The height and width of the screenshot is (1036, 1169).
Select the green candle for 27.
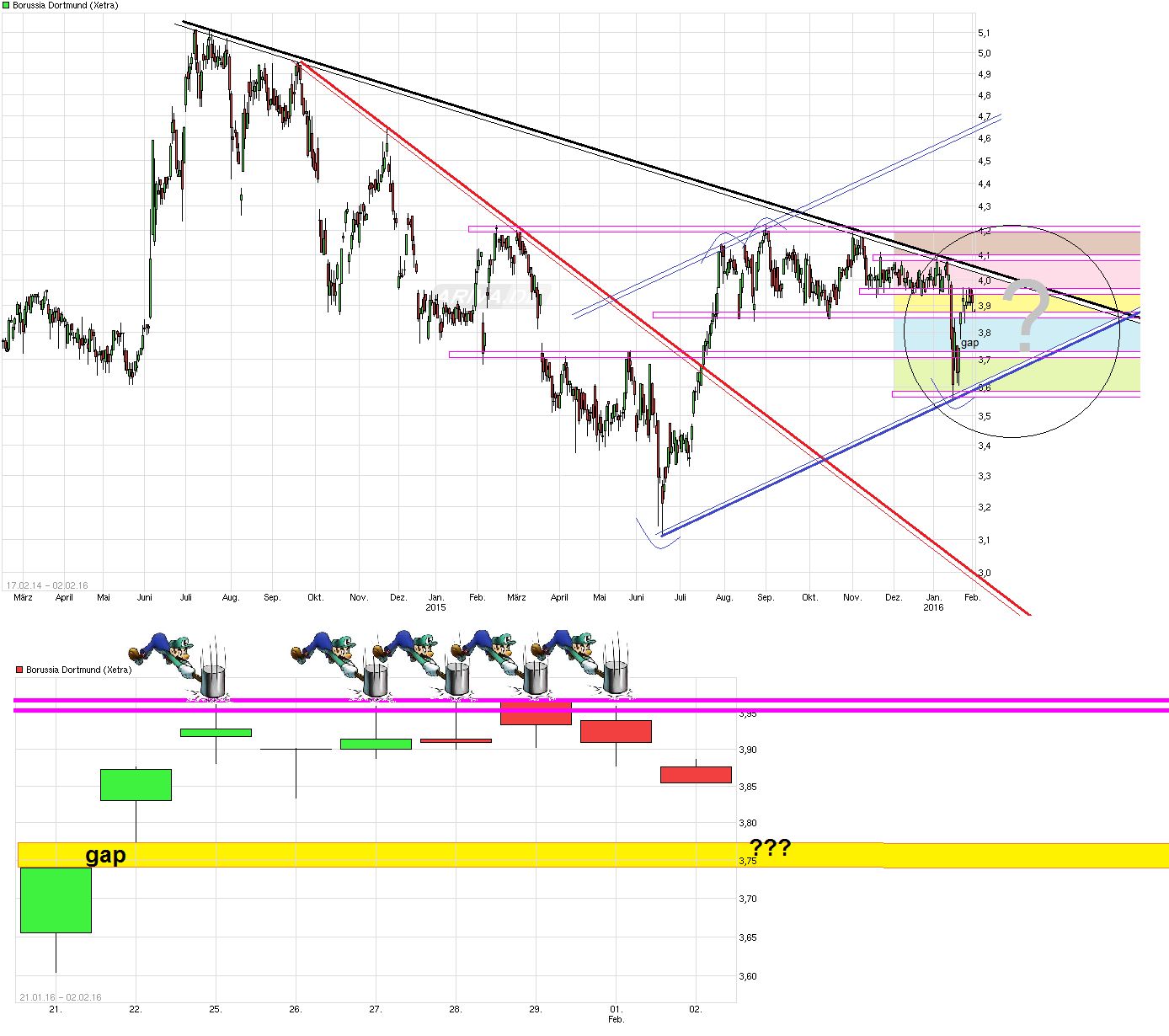(376, 744)
